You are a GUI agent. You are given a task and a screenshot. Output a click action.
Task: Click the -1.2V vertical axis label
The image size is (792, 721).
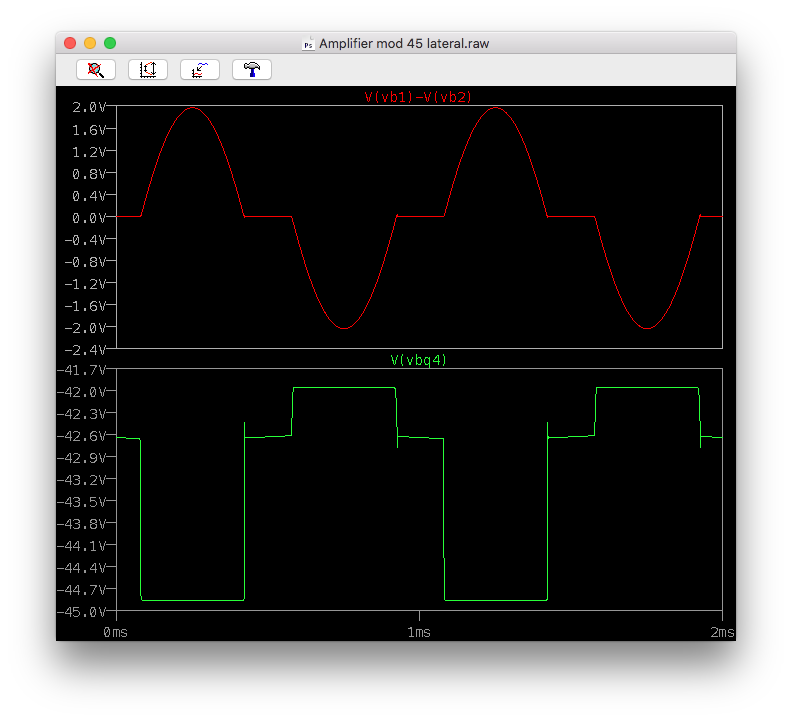point(86,284)
